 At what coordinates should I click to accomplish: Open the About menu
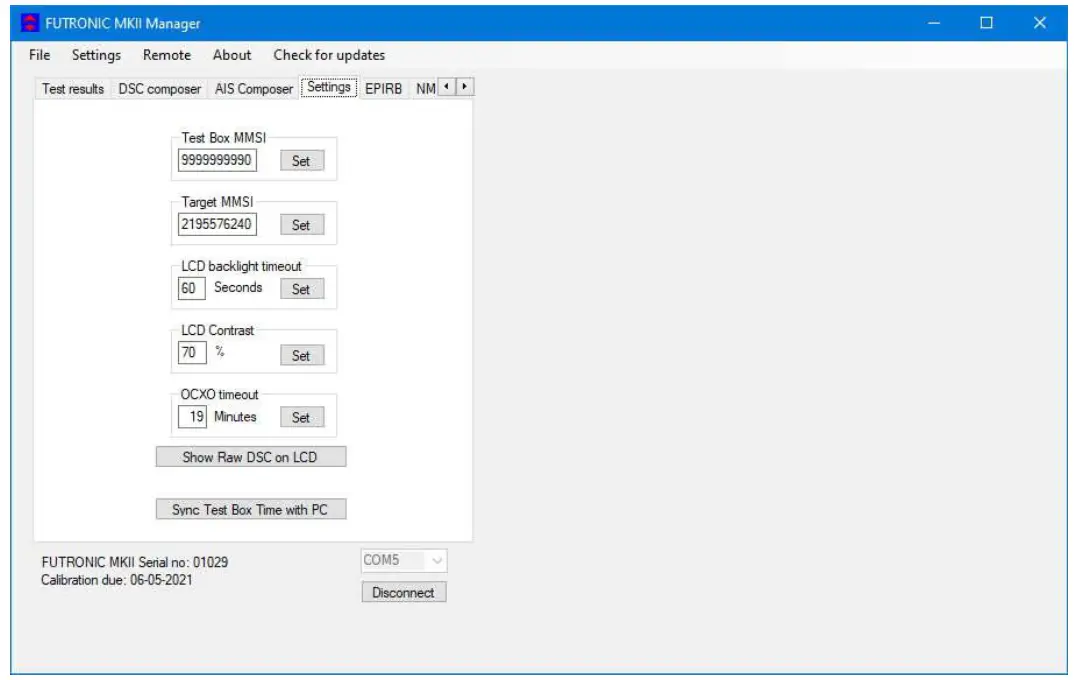tap(232, 55)
